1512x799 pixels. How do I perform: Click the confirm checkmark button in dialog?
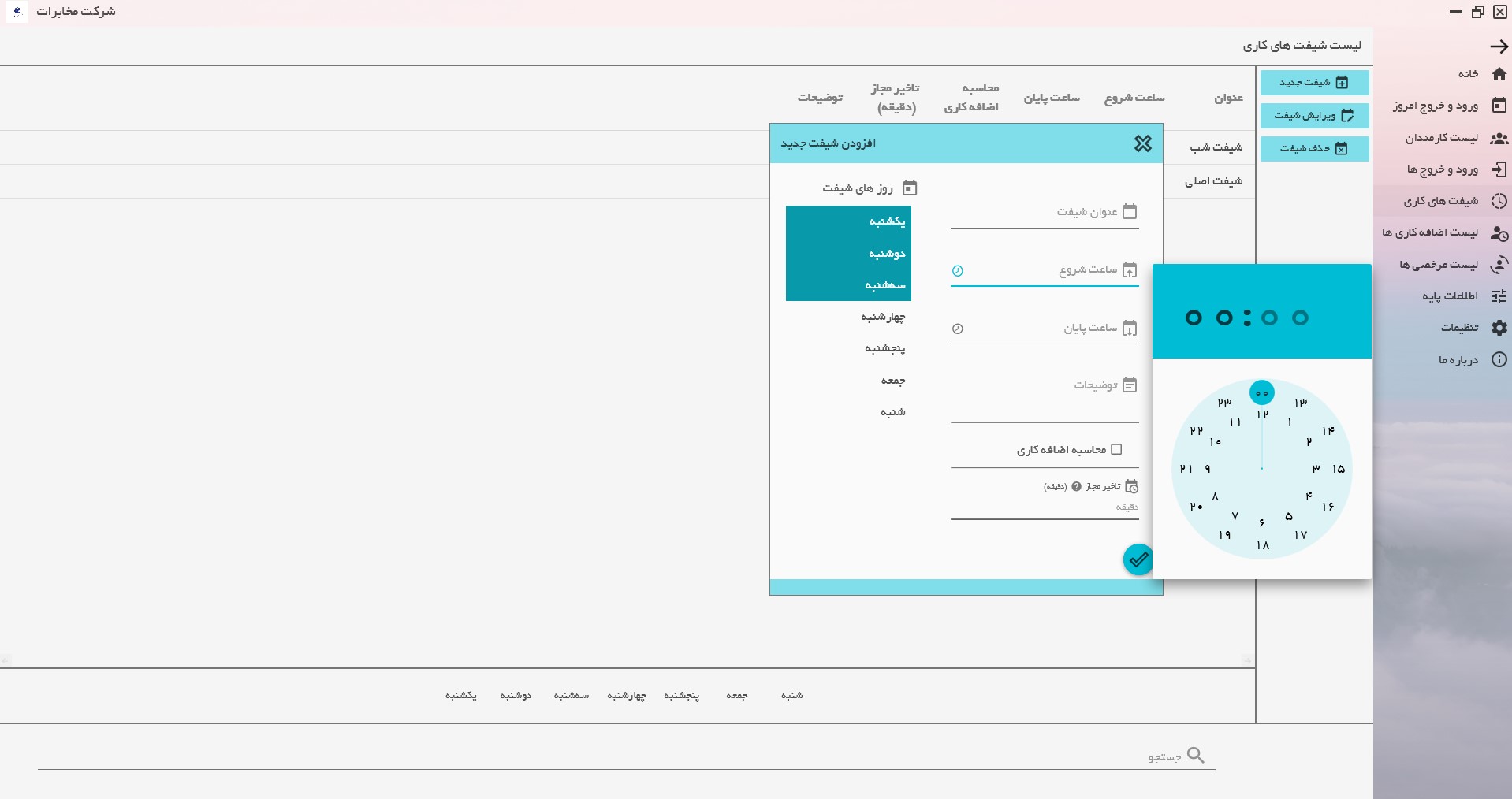point(1138,559)
